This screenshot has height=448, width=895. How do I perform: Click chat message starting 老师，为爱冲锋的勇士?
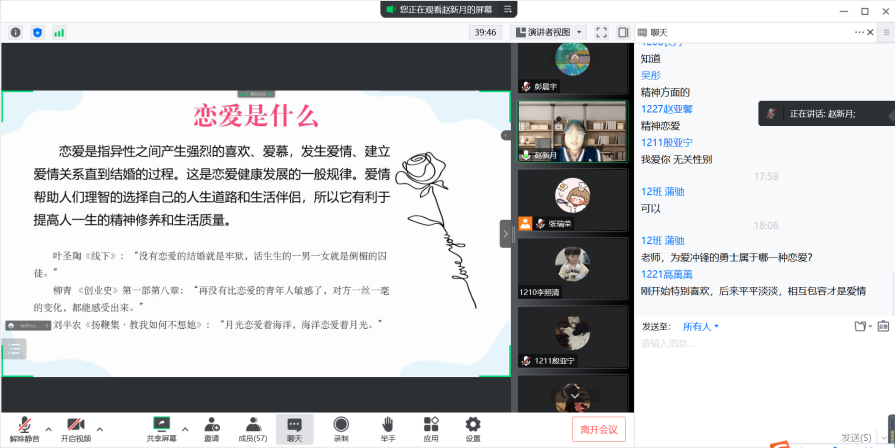[727, 257]
